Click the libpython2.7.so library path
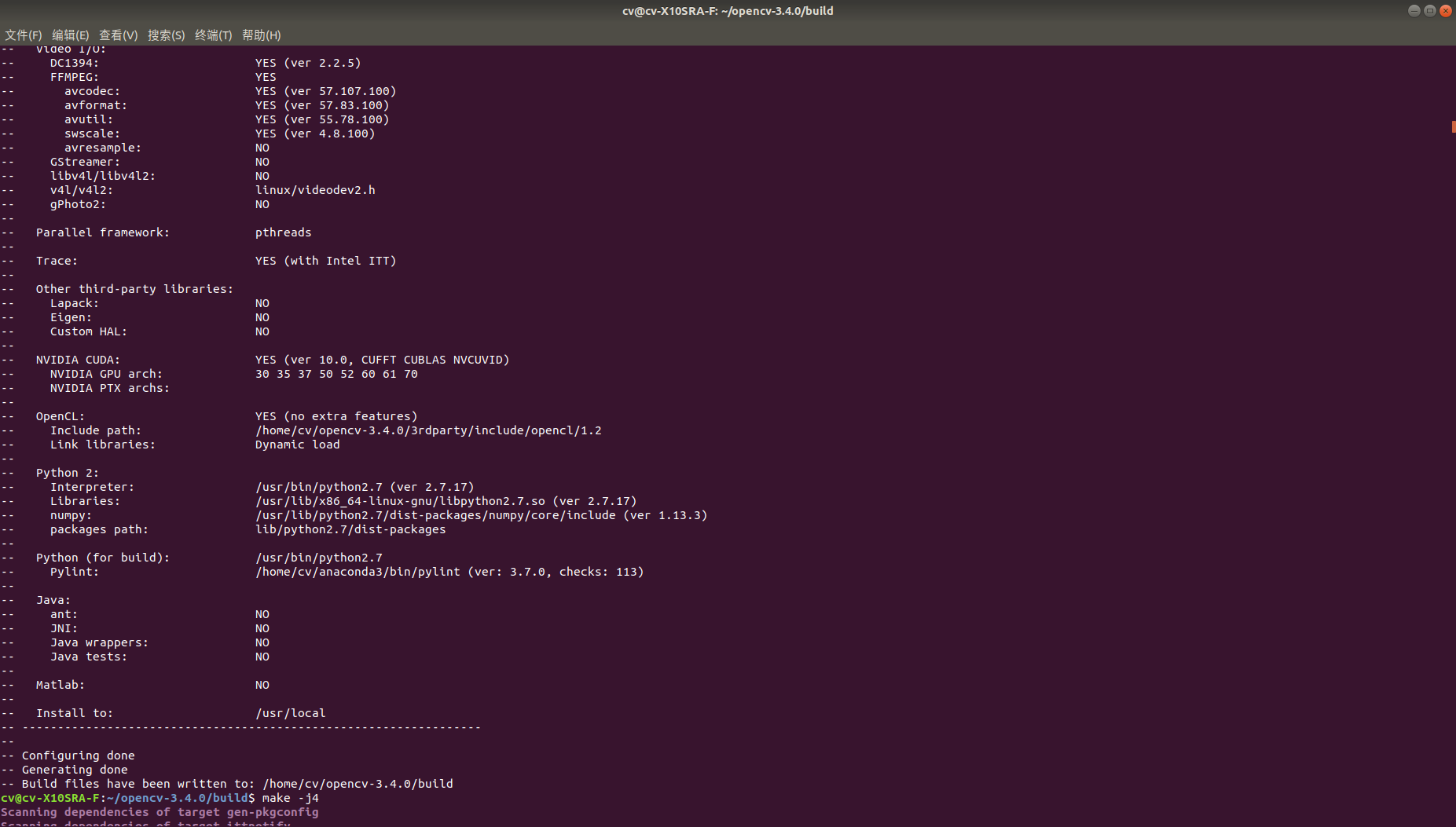 [x=446, y=501]
